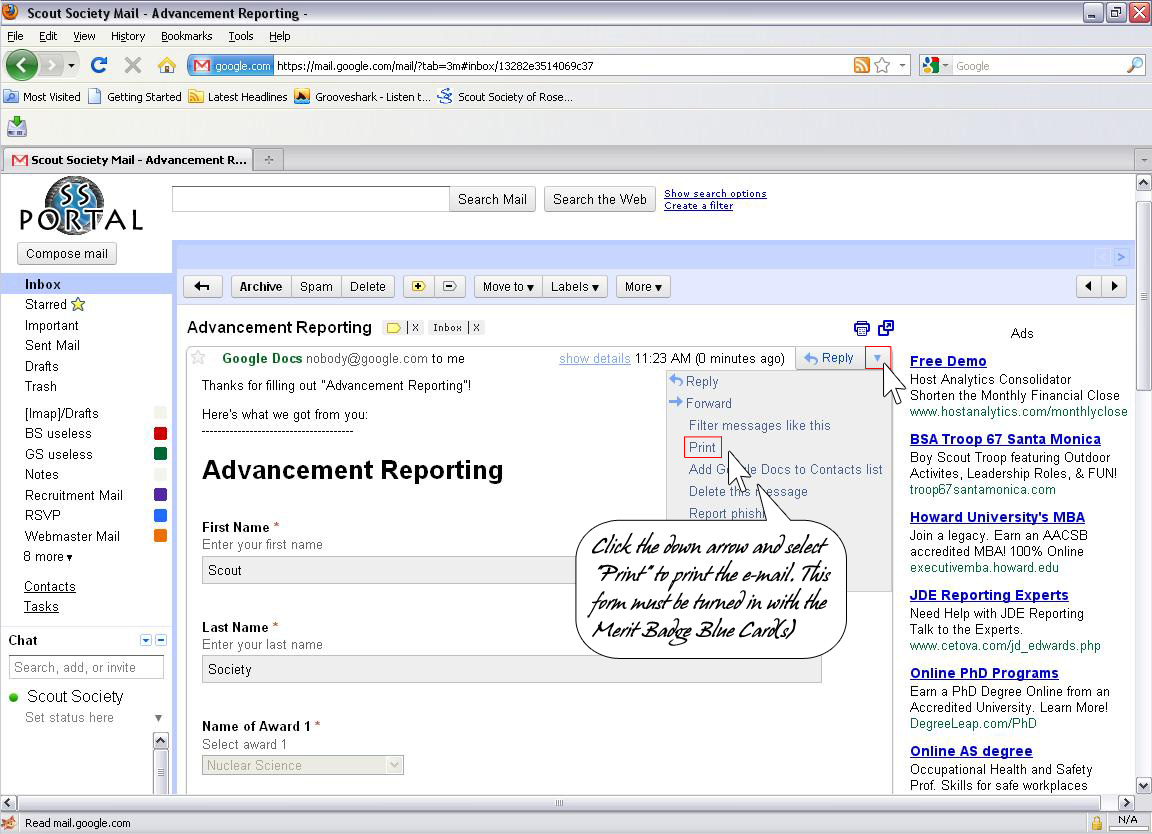Screen dimensions: 1152x834
Task: Click the orange Webmaster Mail label color
Action: click(160, 536)
